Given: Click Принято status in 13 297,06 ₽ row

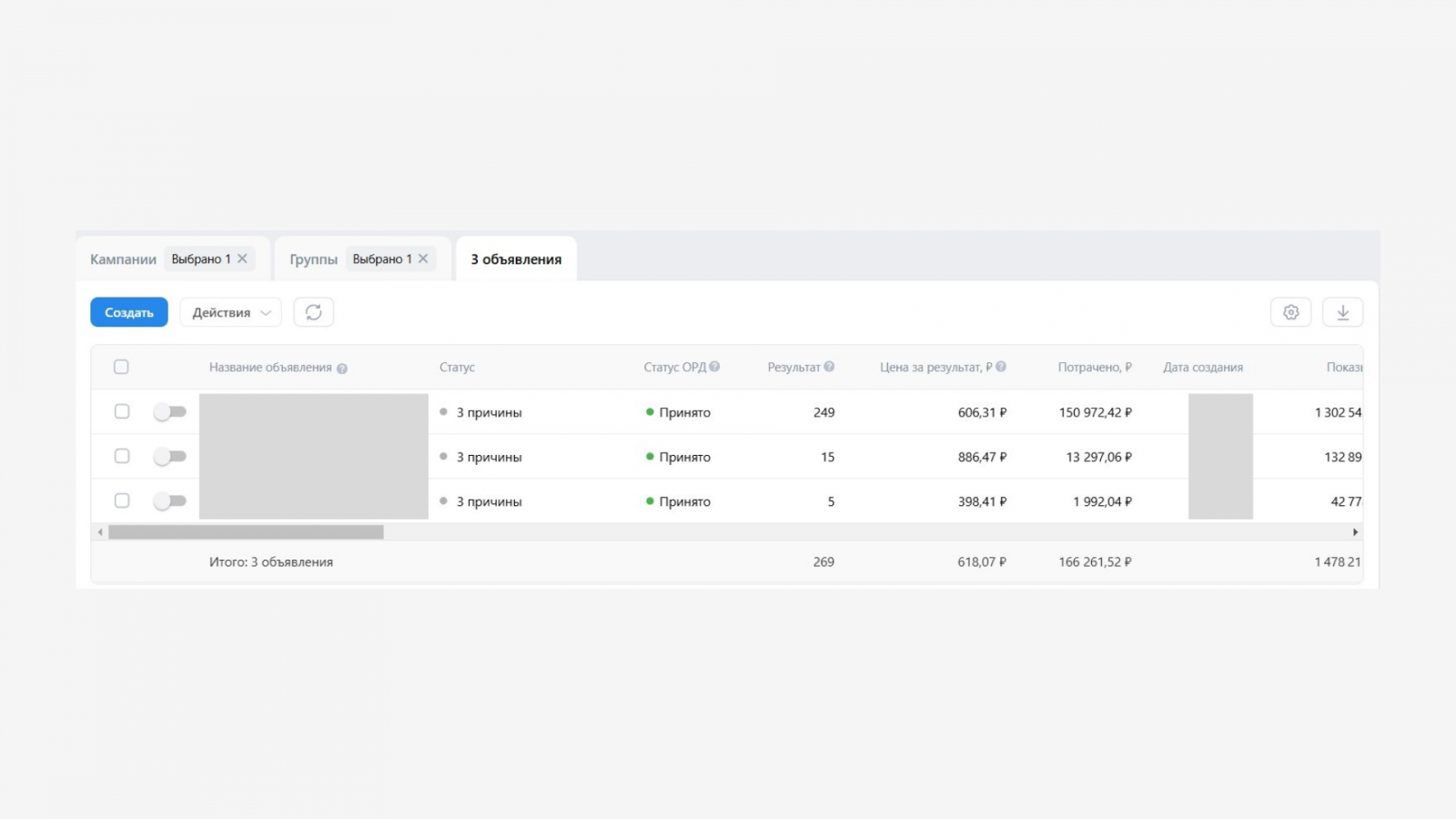Looking at the screenshot, I should pyautogui.click(x=684, y=457).
